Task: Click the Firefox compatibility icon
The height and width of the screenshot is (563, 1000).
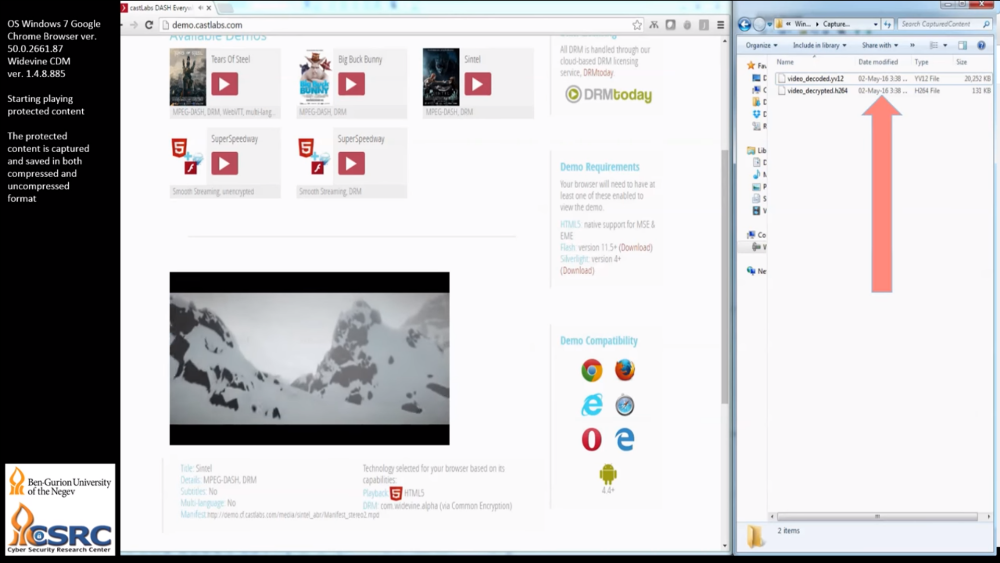Action: pos(625,370)
